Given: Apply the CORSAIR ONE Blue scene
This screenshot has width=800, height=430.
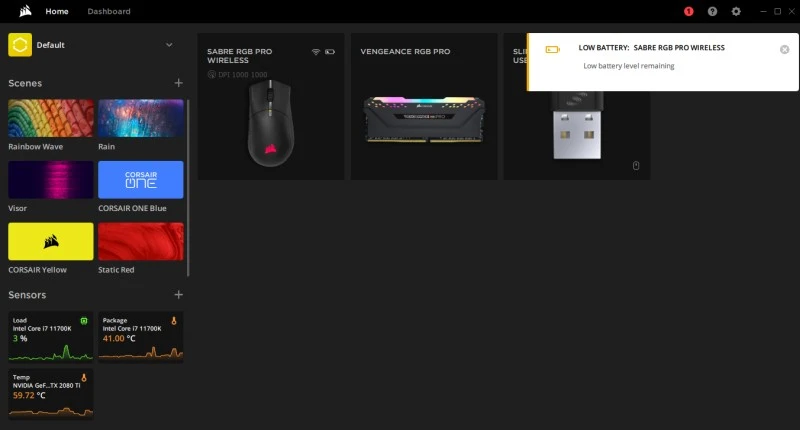Looking at the screenshot, I should point(141,180).
